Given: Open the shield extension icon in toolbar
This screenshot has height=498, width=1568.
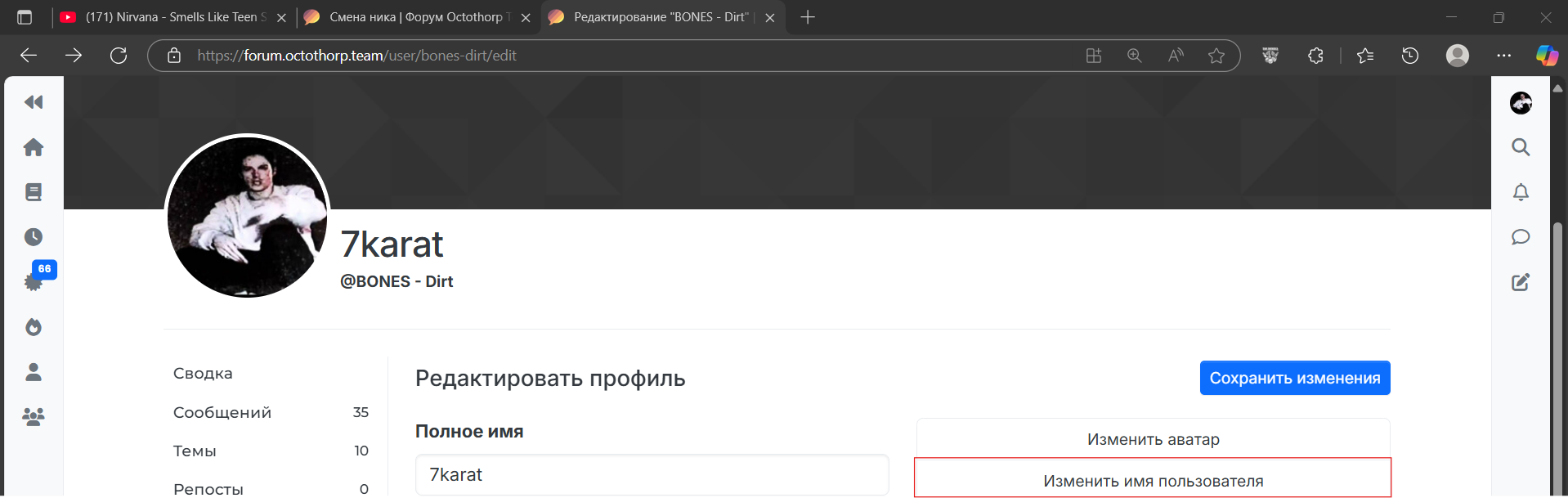Looking at the screenshot, I should (1270, 56).
